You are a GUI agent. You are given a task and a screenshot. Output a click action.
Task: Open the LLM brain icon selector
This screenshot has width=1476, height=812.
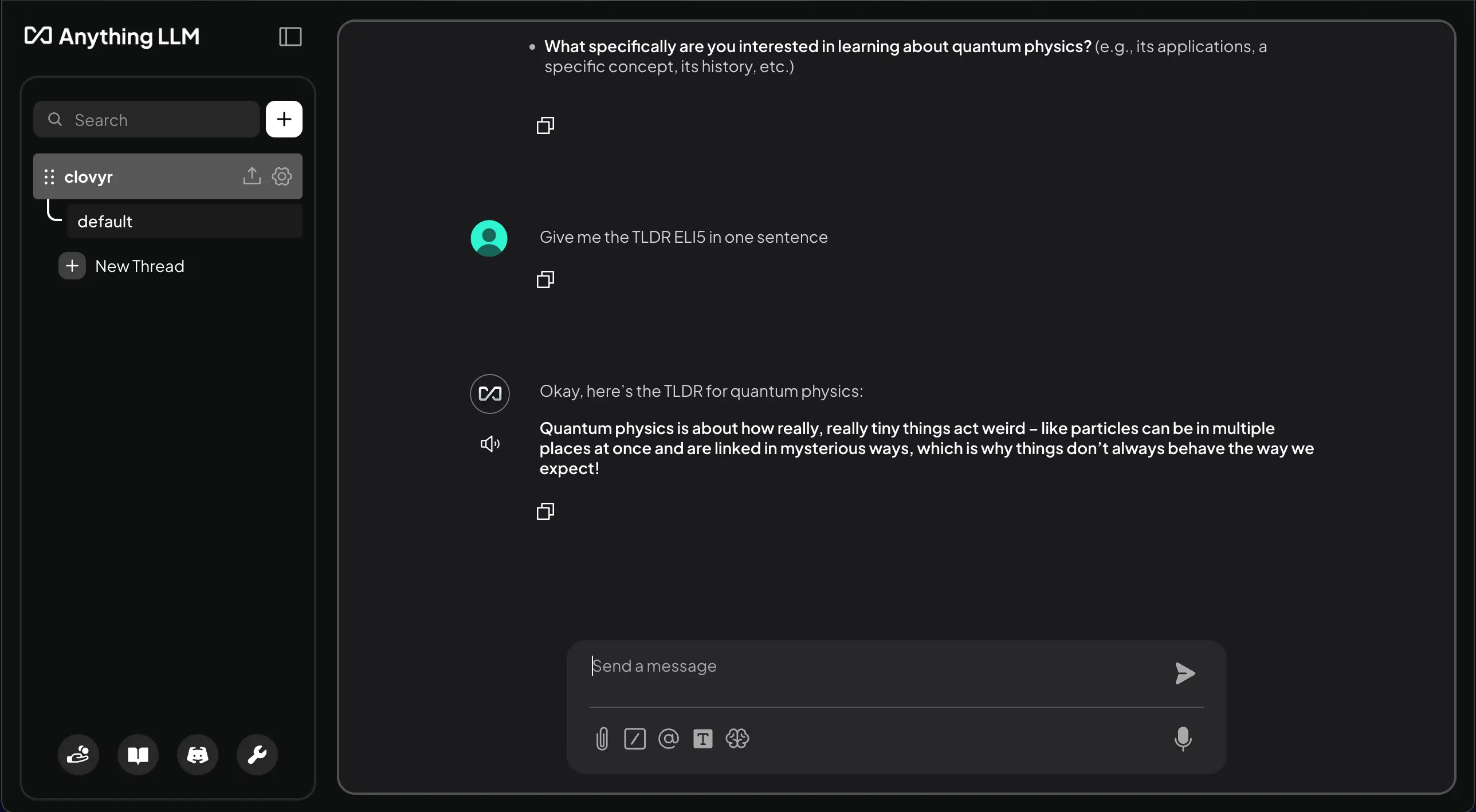click(x=737, y=739)
